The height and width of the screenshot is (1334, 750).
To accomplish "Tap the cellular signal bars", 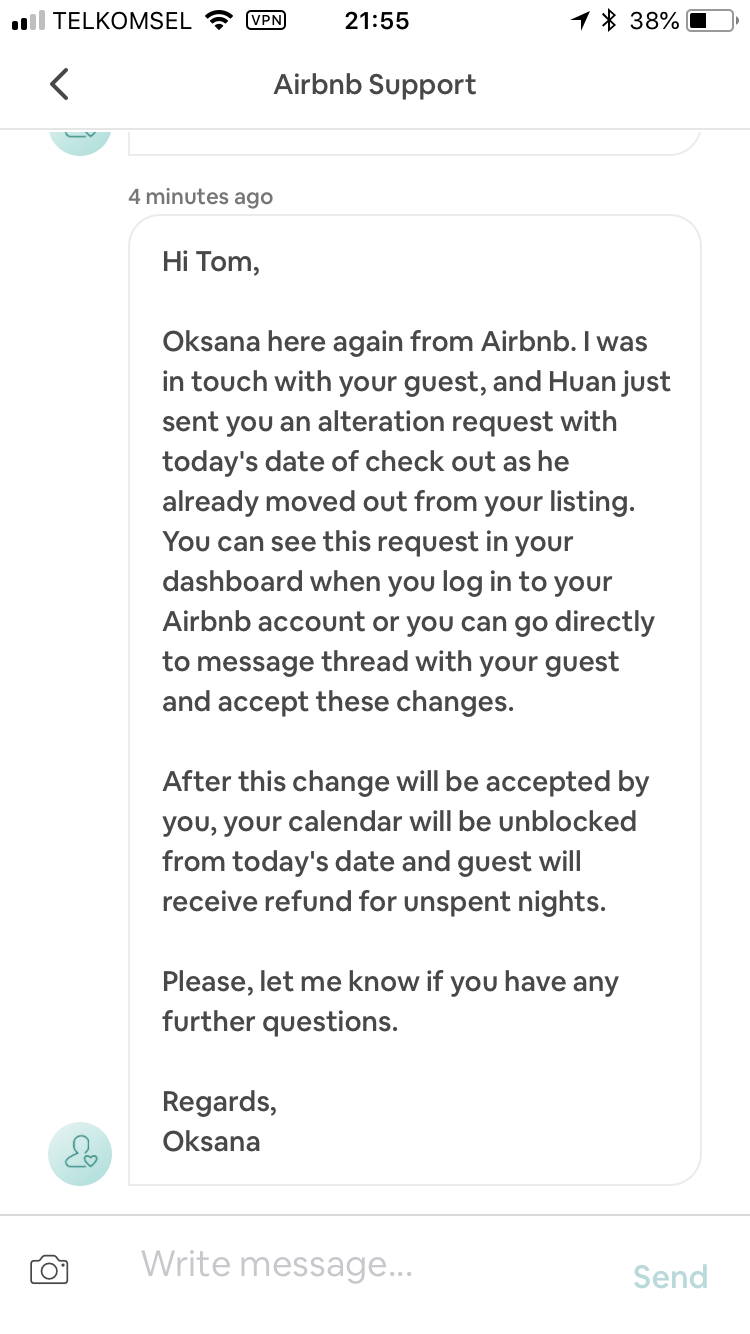I will (x=28, y=21).
